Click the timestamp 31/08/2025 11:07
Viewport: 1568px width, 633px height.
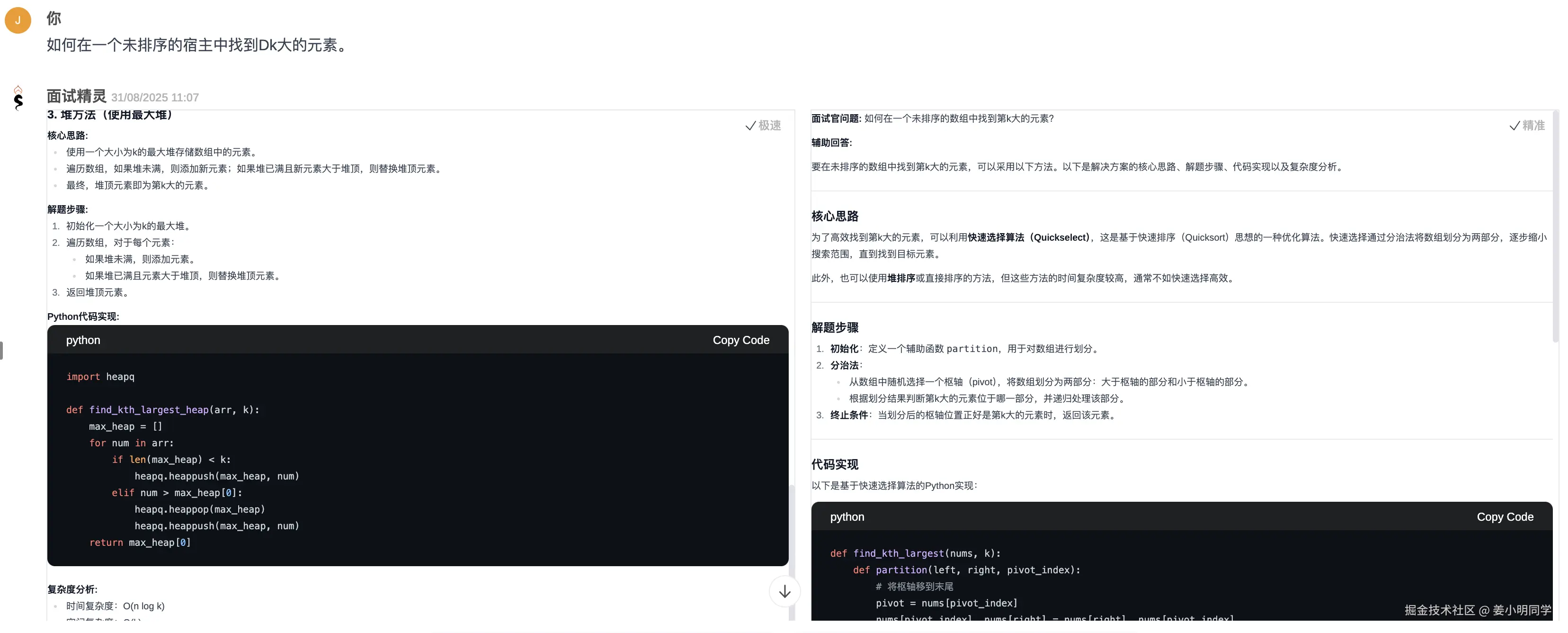[155, 98]
